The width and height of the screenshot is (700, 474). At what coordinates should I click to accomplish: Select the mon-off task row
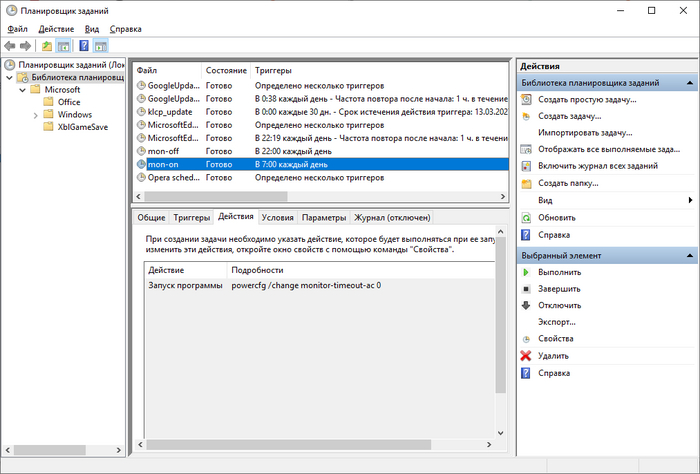321,151
